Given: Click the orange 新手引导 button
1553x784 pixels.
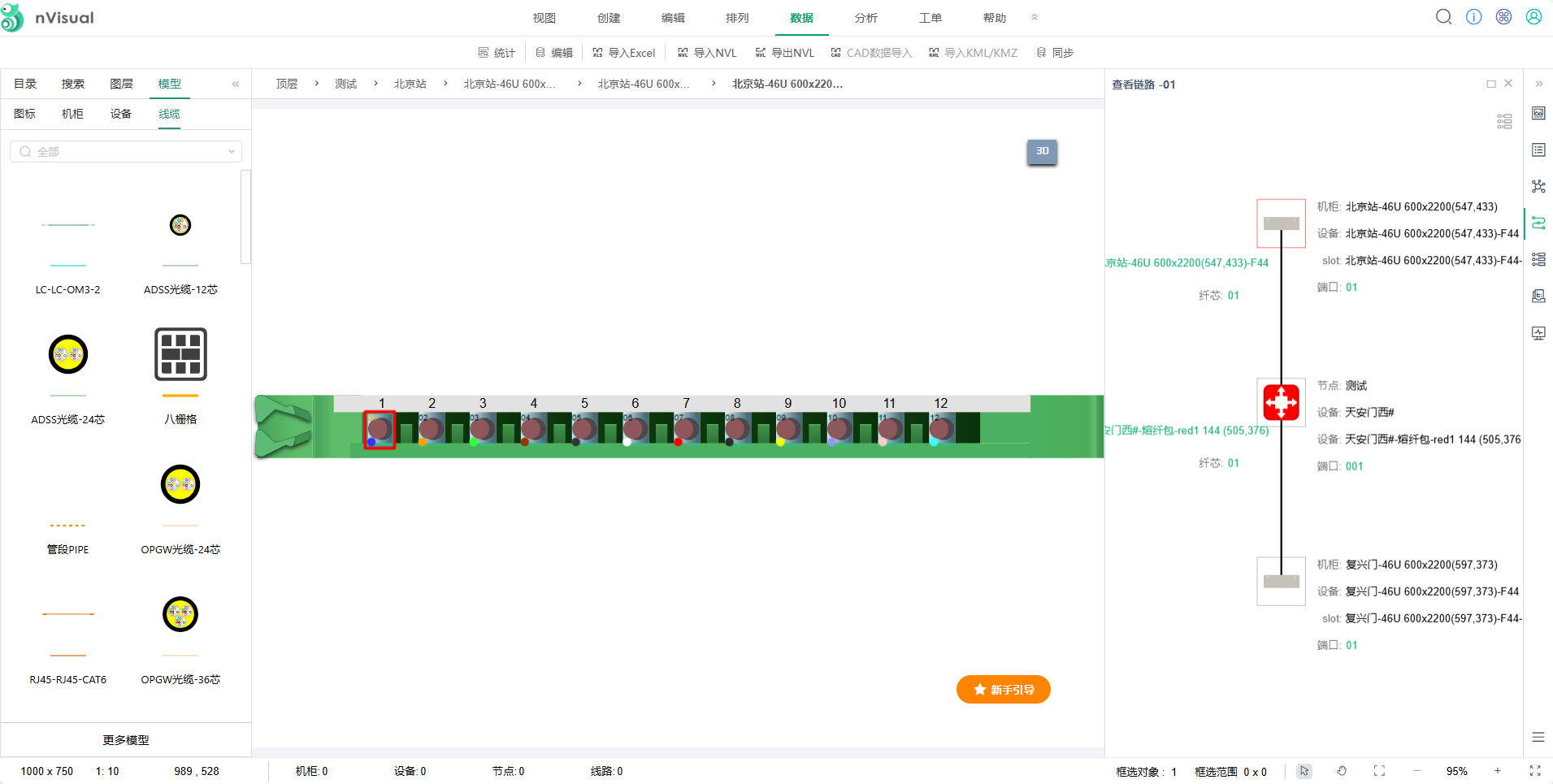Looking at the screenshot, I should pyautogui.click(x=1004, y=690).
